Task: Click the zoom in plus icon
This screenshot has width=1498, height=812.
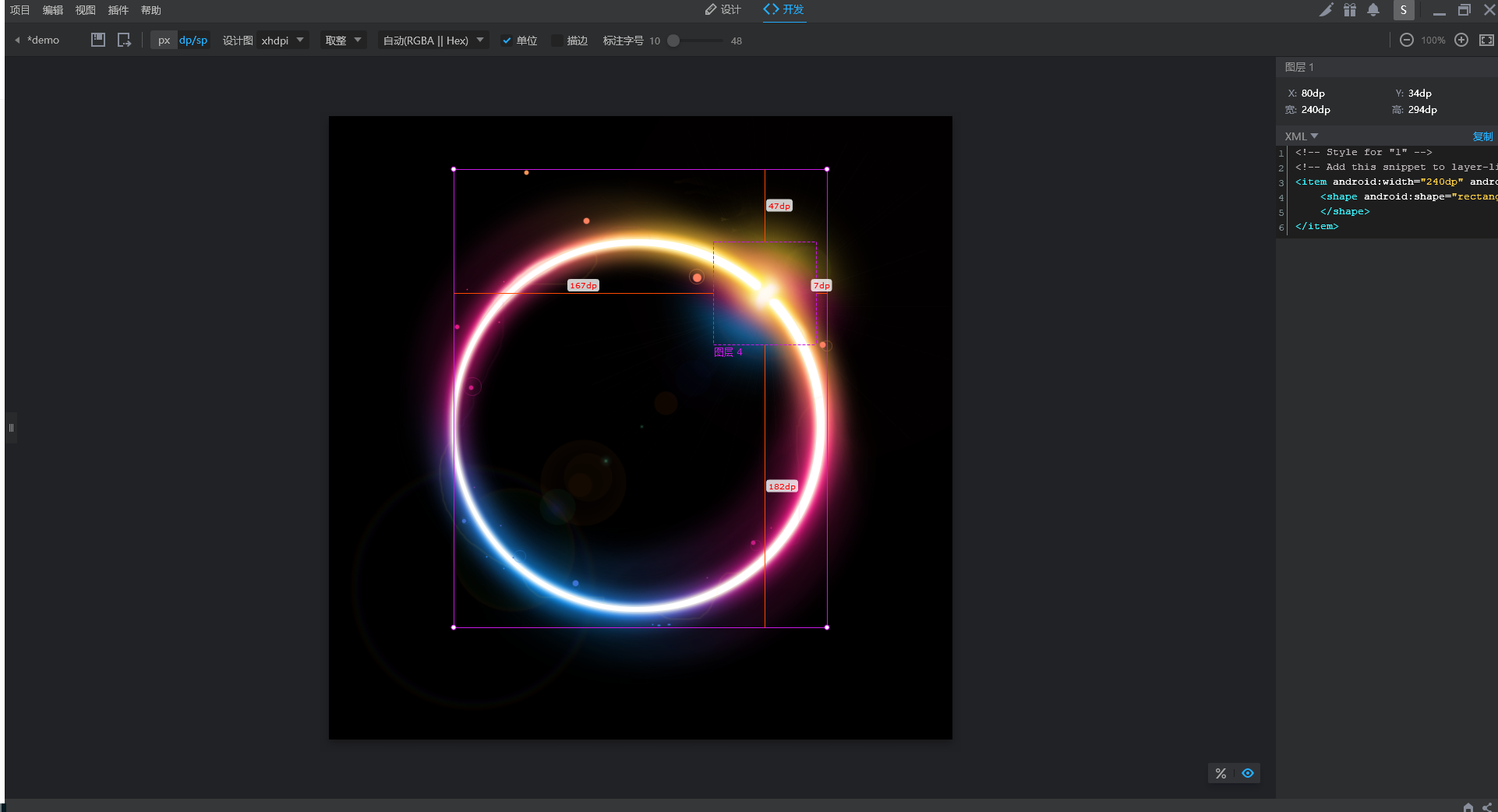Action: [1461, 40]
